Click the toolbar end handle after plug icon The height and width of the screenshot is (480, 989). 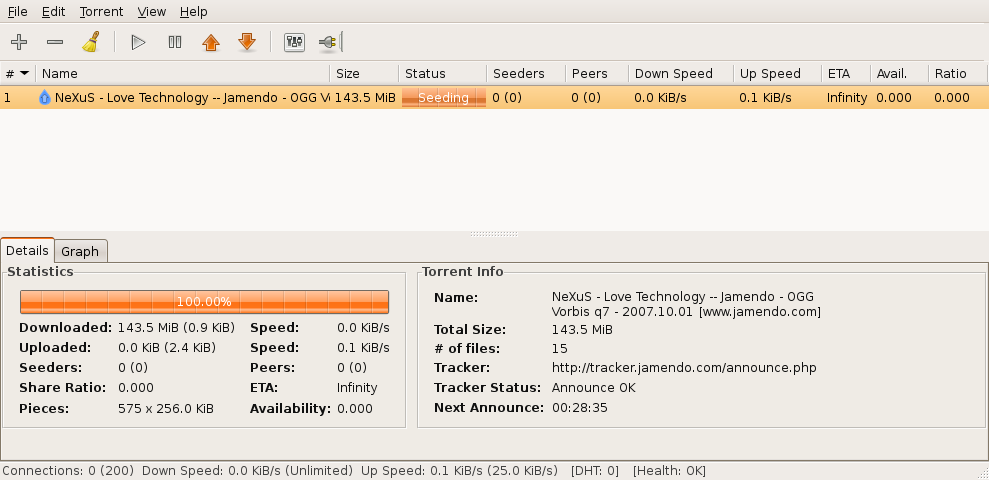coord(341,42)
